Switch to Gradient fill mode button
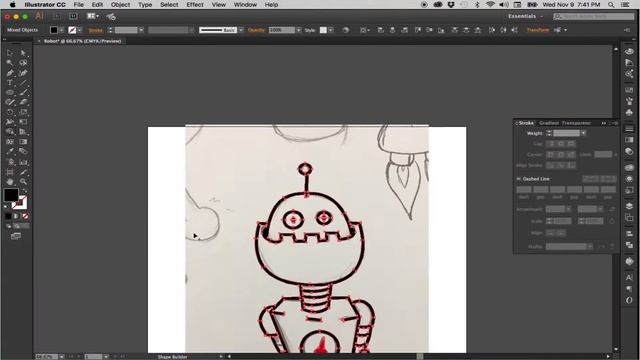The image size is (640, 360). pos(17,216)
